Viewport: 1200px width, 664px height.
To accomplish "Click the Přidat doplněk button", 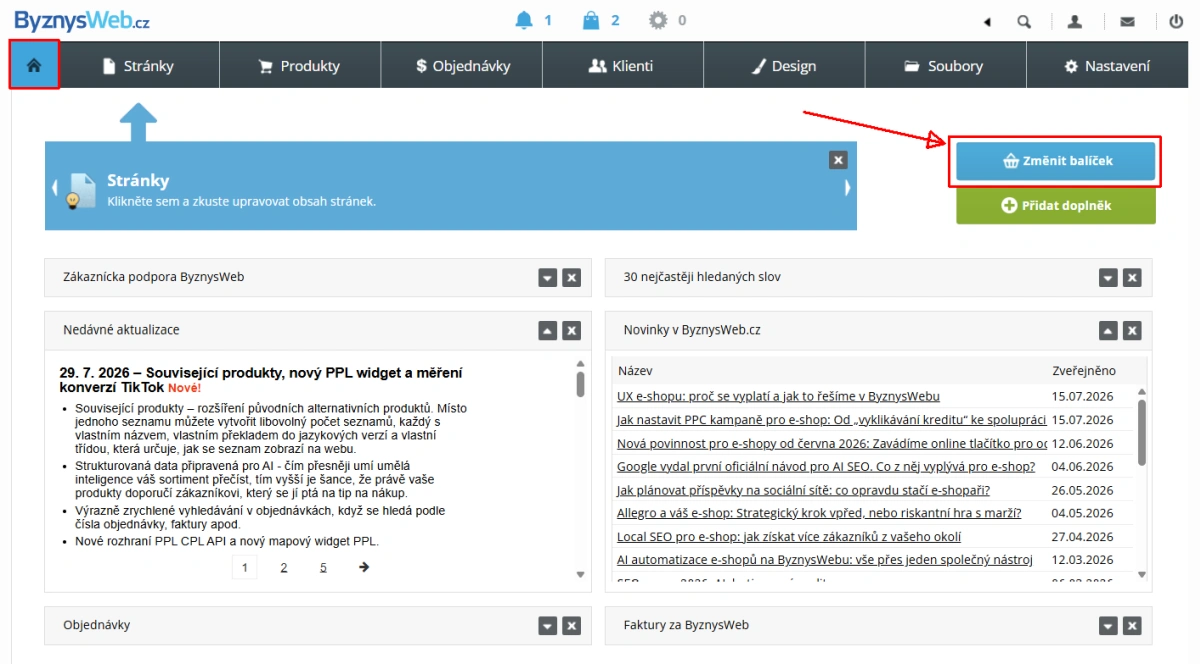I will pyautogui.click(x=1056, y=205).
